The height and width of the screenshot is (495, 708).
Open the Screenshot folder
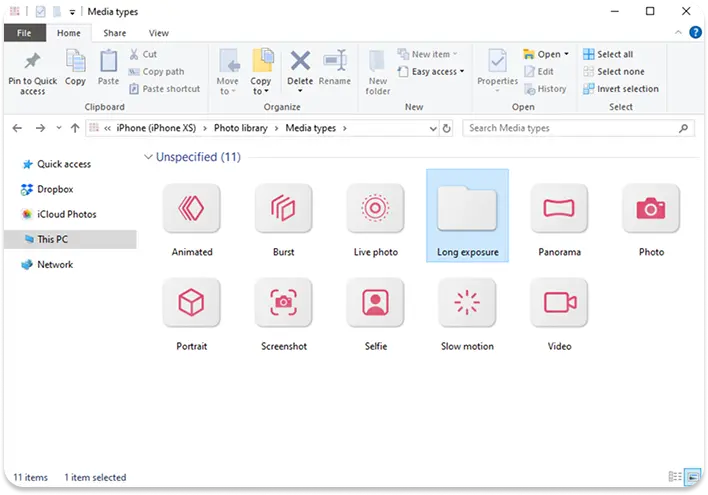pyautogui.click(x=284, y=315)
